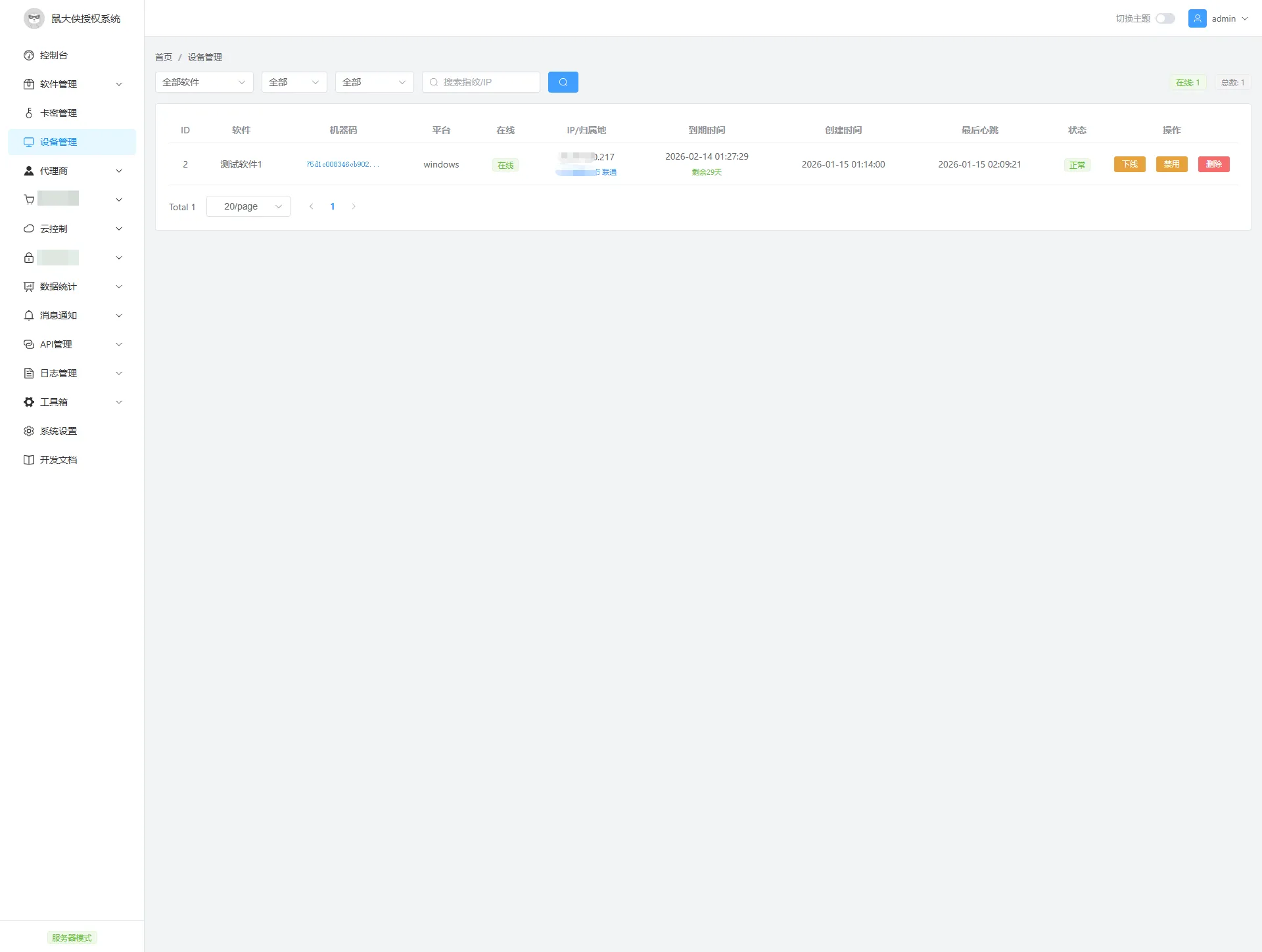Image resolution: width=1262 pixels, height=952 pixels.
Task: Open the 全部软件 dropdown
Action: (204, 82)
